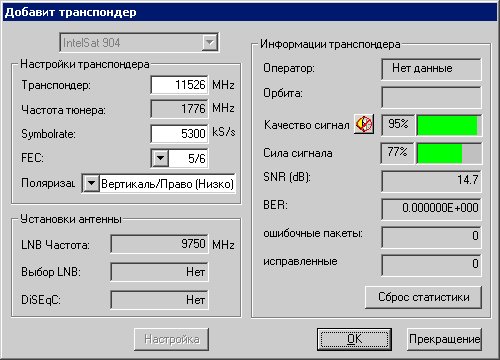Click the tuner frequency field 1776

pos(179,109)
